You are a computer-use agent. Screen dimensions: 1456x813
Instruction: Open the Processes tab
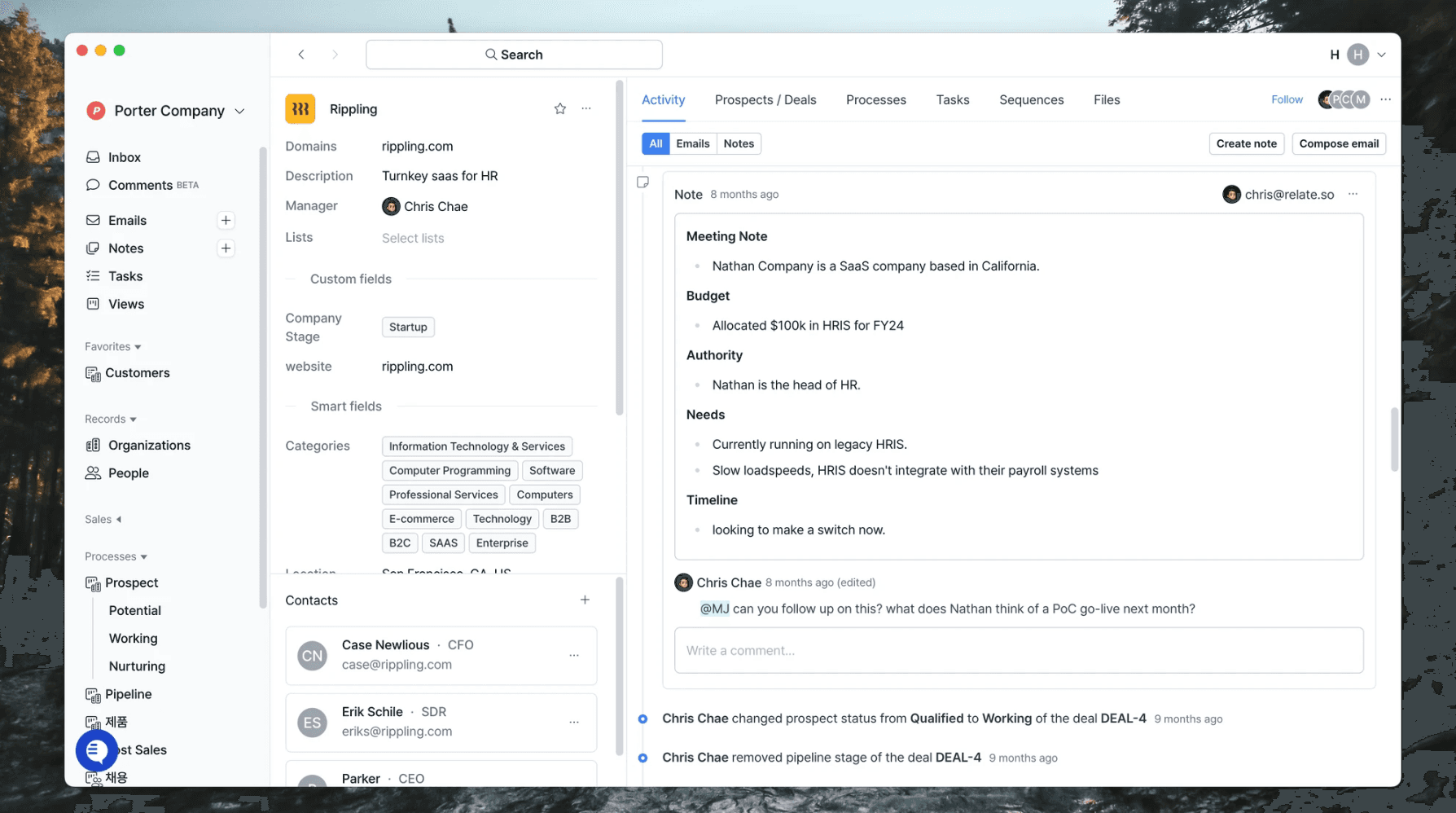coord(875,99)
